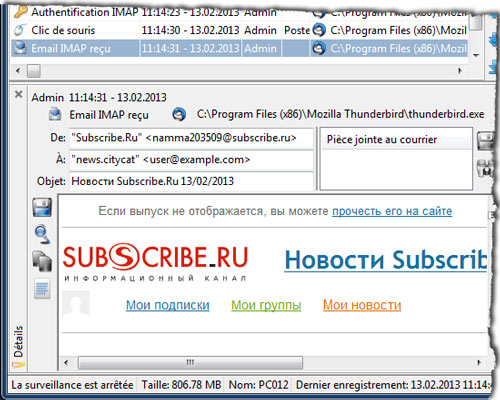The height and width of the screenshot is (400, 500).
Task: Click left arrow of event list horizontal scrollbar
Action: pos(18,71)
